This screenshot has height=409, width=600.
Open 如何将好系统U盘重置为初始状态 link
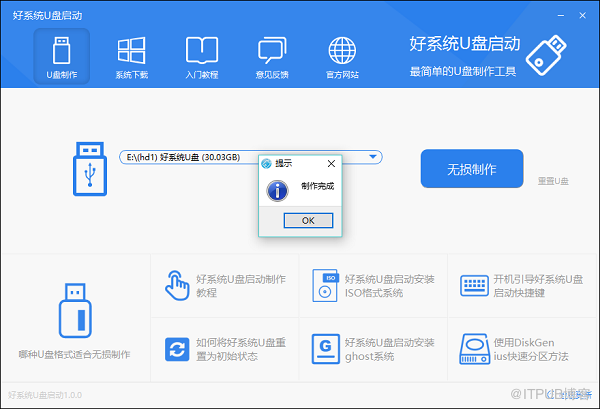point(241,349)
